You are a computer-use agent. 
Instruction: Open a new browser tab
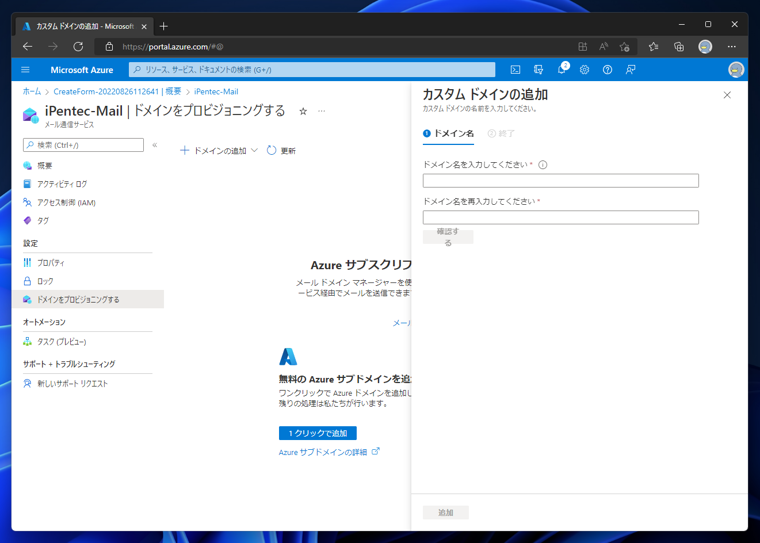(x=163, y=26)
